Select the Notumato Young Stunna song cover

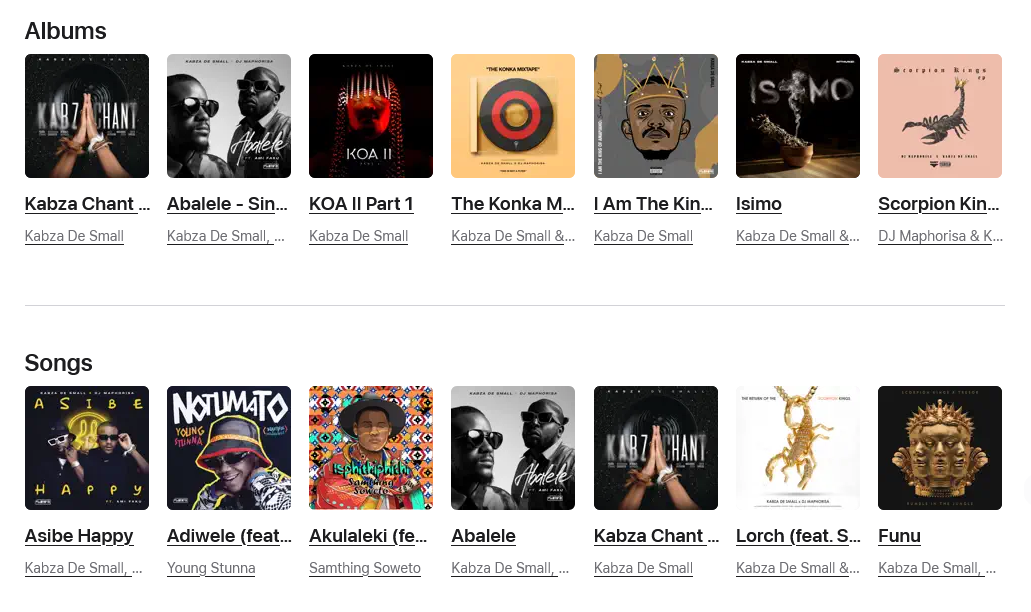(229, 448)
